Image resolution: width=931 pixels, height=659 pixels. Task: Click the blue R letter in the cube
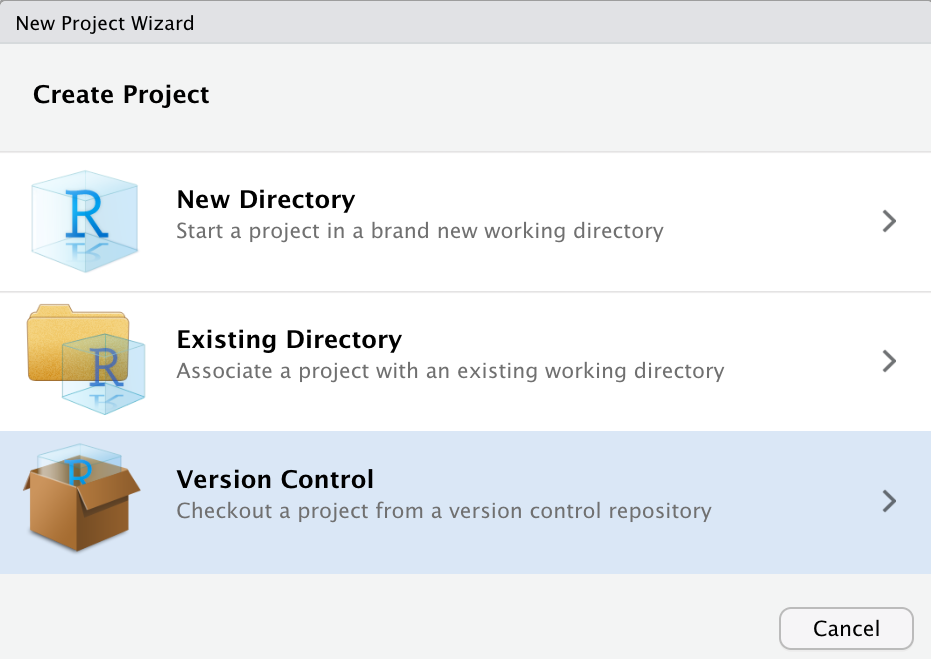click(86, 214)
